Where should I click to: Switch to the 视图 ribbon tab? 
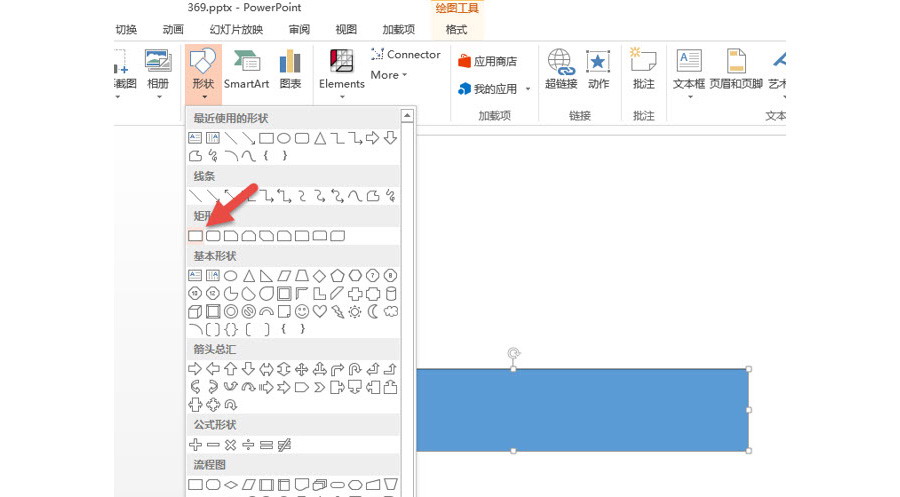(346, 29)
